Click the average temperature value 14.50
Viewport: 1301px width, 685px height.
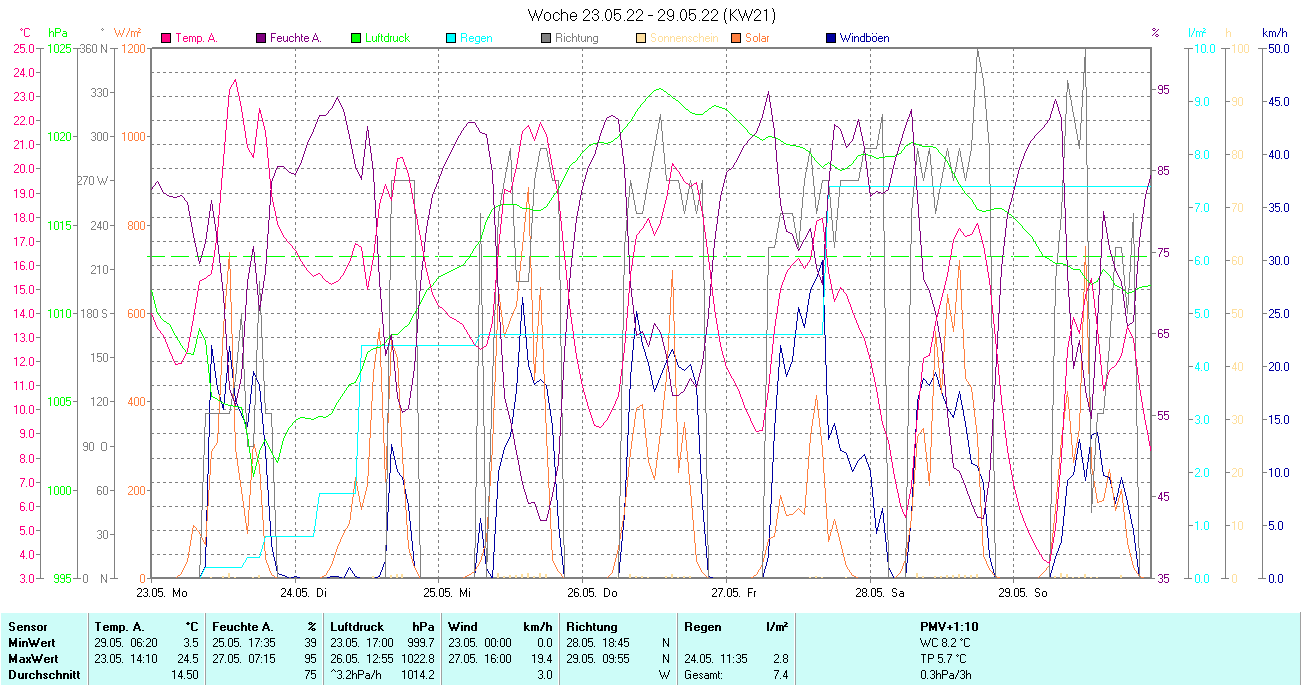(184, 676)
